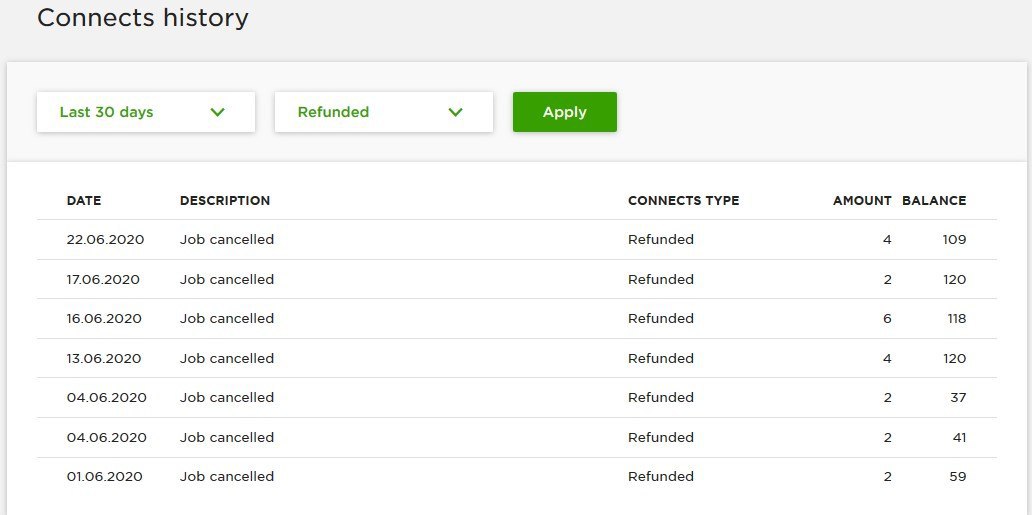Screen dimensions: 1032x515
Task: Select the 17.06.2020 refund entry date
Action: (x=103, y=279)
